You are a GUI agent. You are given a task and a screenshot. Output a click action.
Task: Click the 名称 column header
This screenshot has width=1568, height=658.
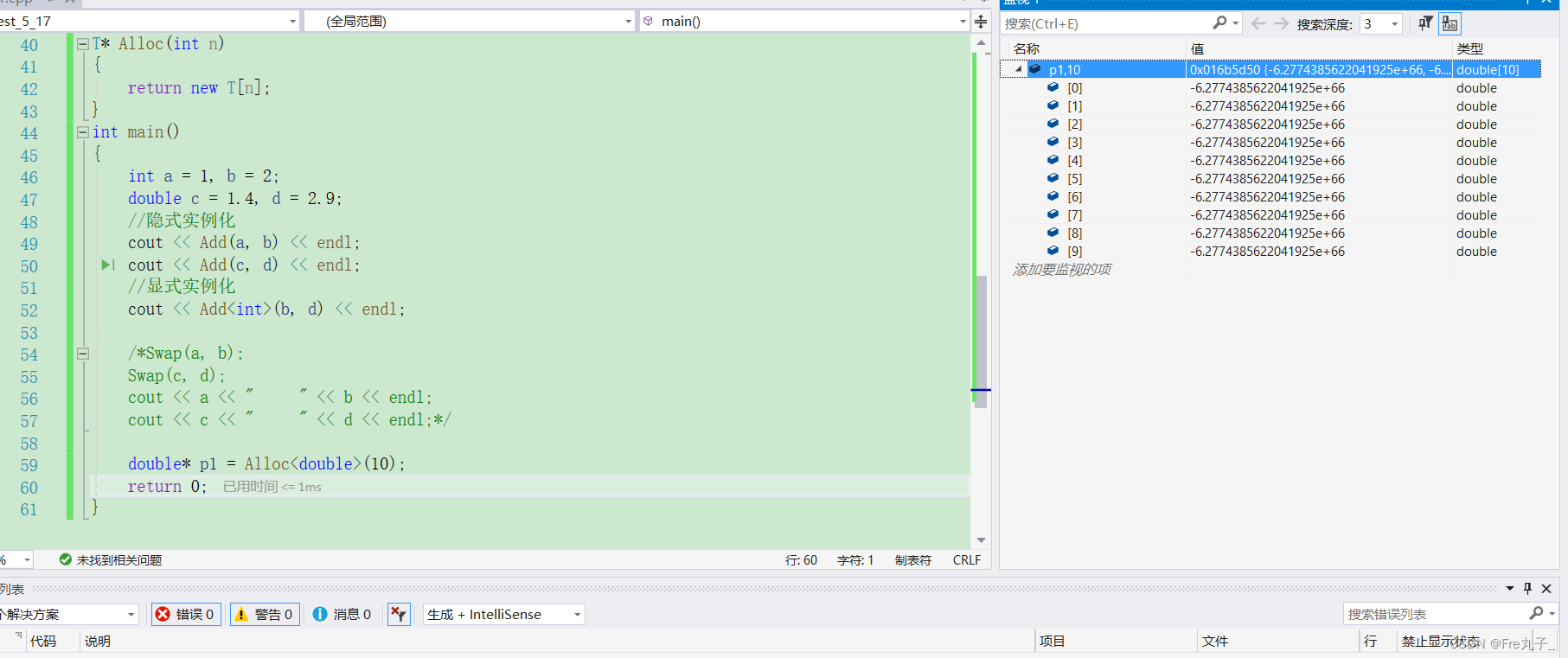coord(1027,48)
